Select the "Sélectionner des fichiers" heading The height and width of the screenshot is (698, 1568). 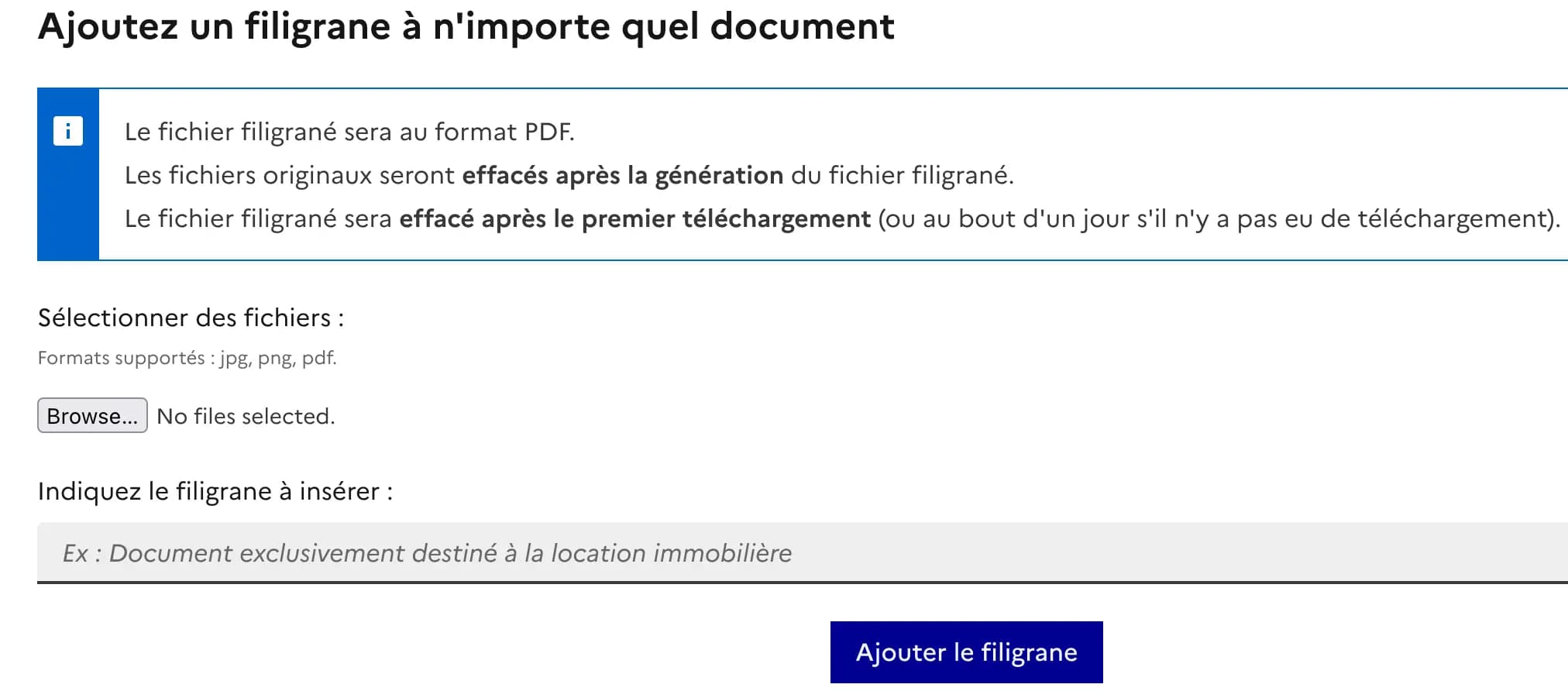(x=191, y=318)
